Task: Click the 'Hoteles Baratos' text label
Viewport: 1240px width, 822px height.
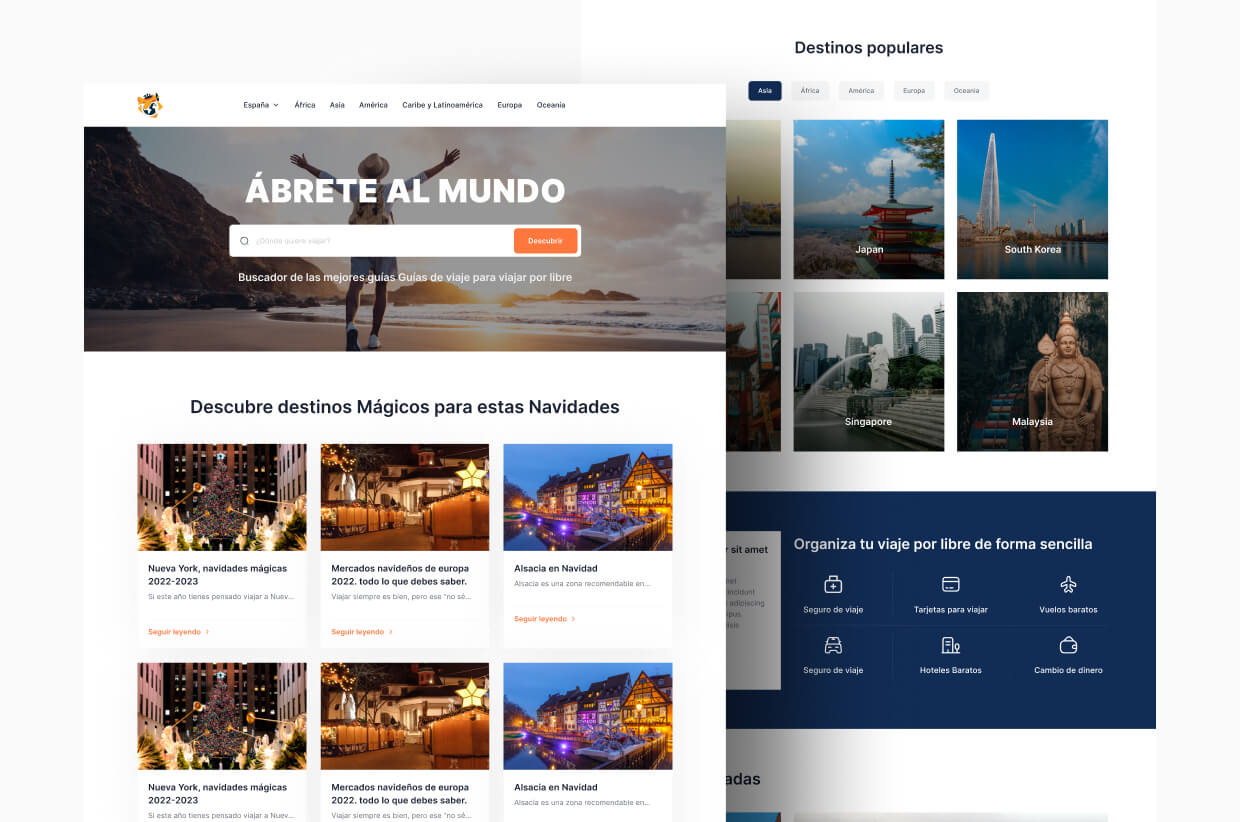Action: 951,670
